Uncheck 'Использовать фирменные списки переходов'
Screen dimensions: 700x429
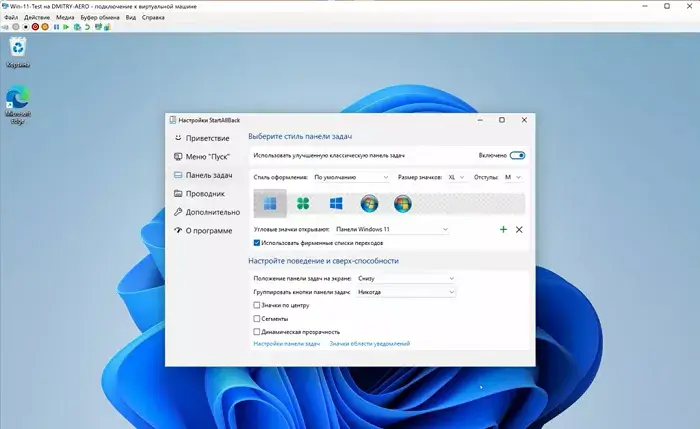coord(258,243)
